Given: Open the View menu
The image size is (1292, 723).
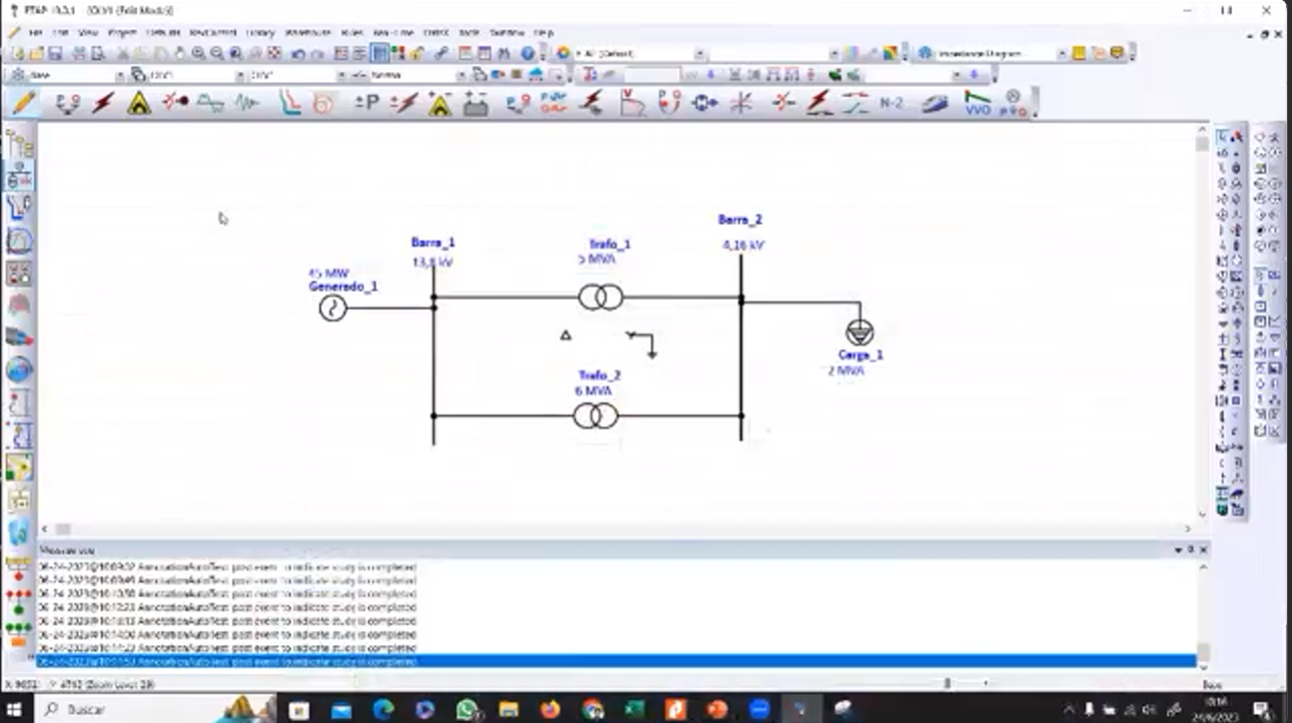Looking at the screenshot, I should [x=88, y=32].
